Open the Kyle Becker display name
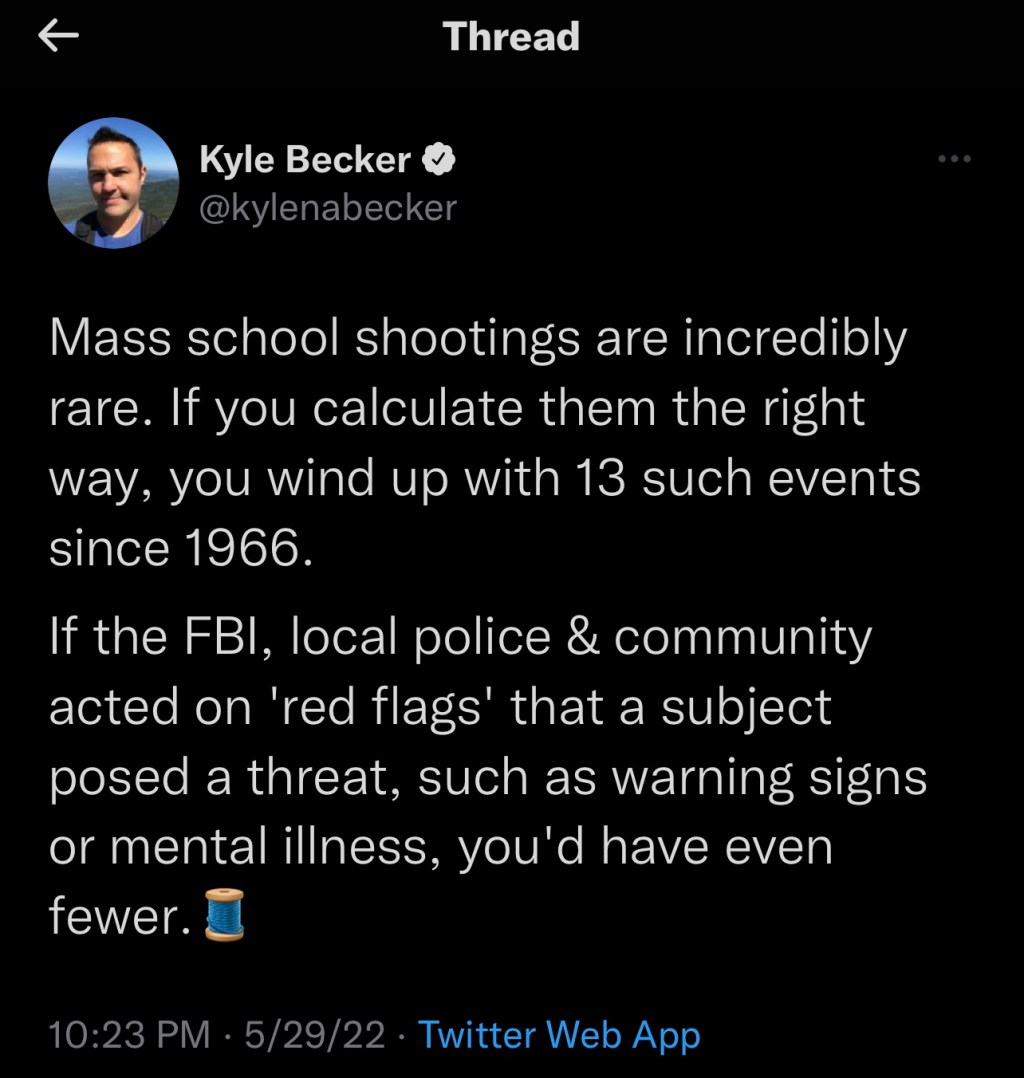Viewport: 1024px width, 1078px height. tap(305, 160)
